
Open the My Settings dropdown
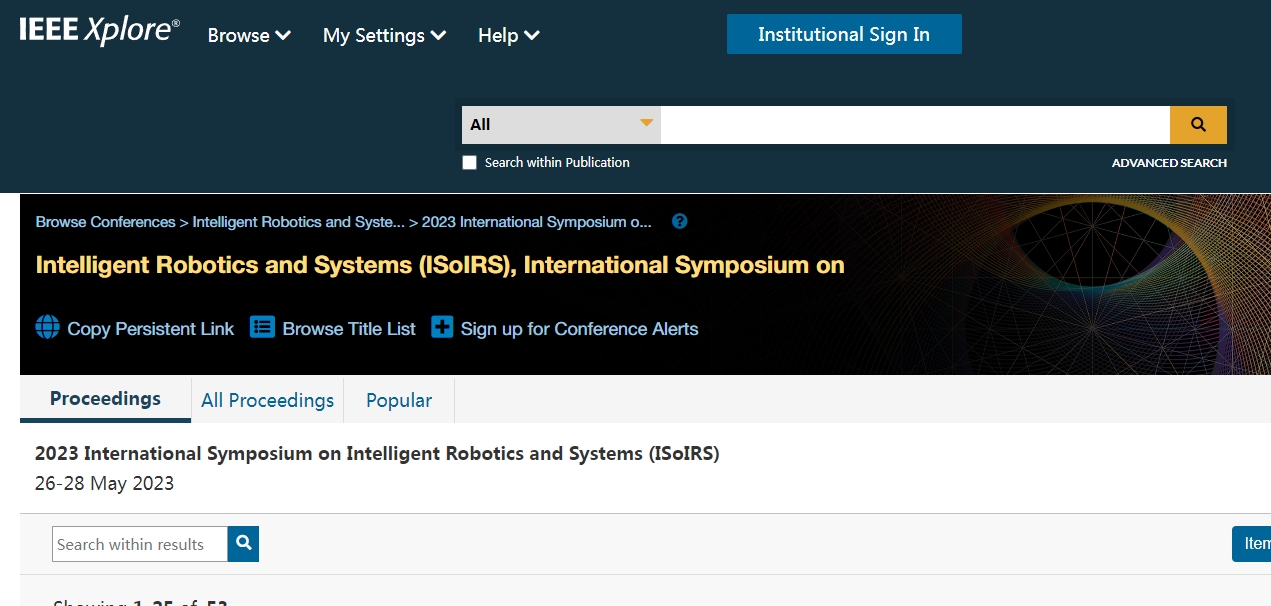pyautogui.click(x=384, y=35)
